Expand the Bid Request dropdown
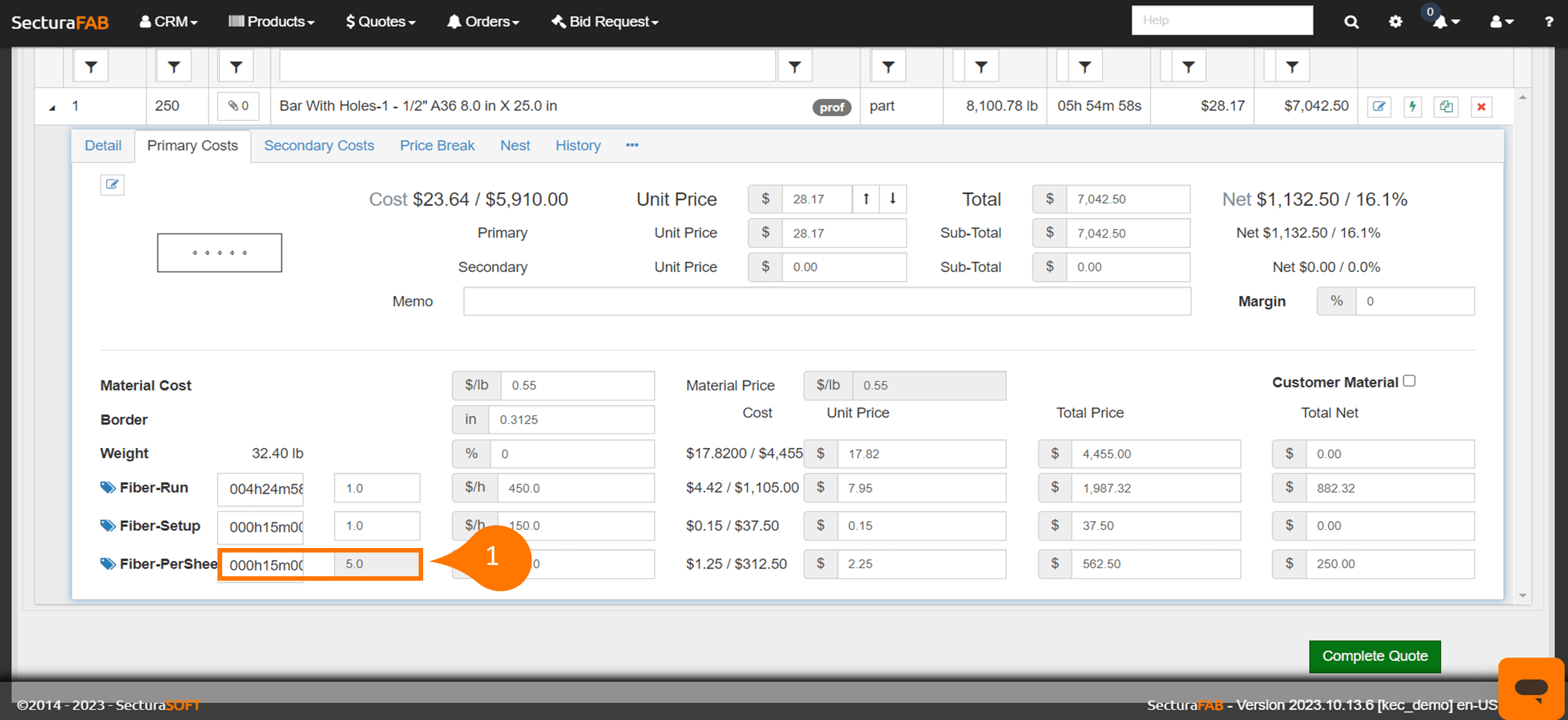The width and height of the screenshot is (1568, 720). 604,21
